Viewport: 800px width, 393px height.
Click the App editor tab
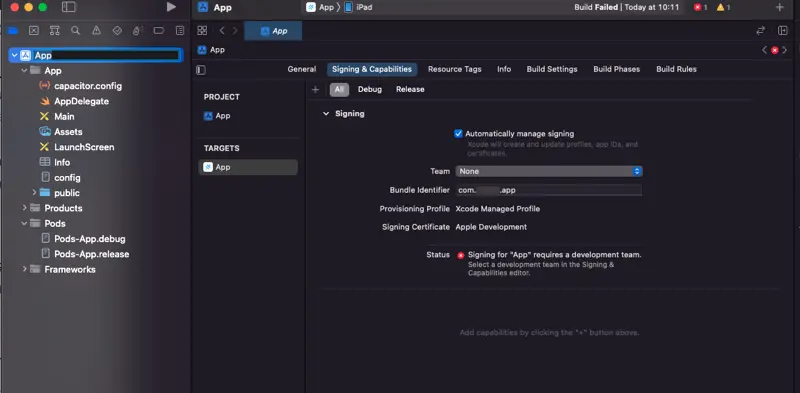click(x=273, y=31)
